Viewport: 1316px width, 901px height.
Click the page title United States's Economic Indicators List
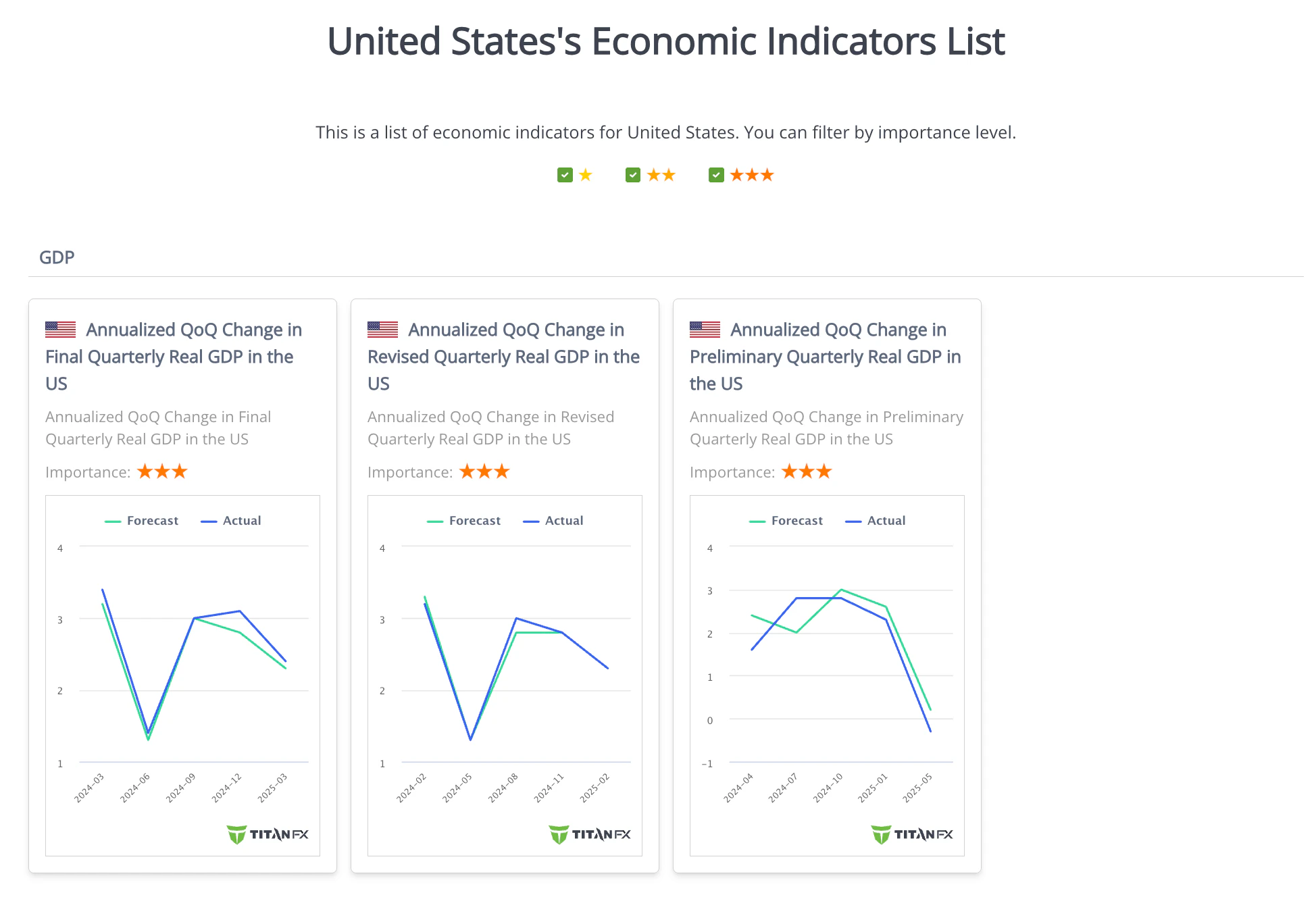tap(665, 41)
